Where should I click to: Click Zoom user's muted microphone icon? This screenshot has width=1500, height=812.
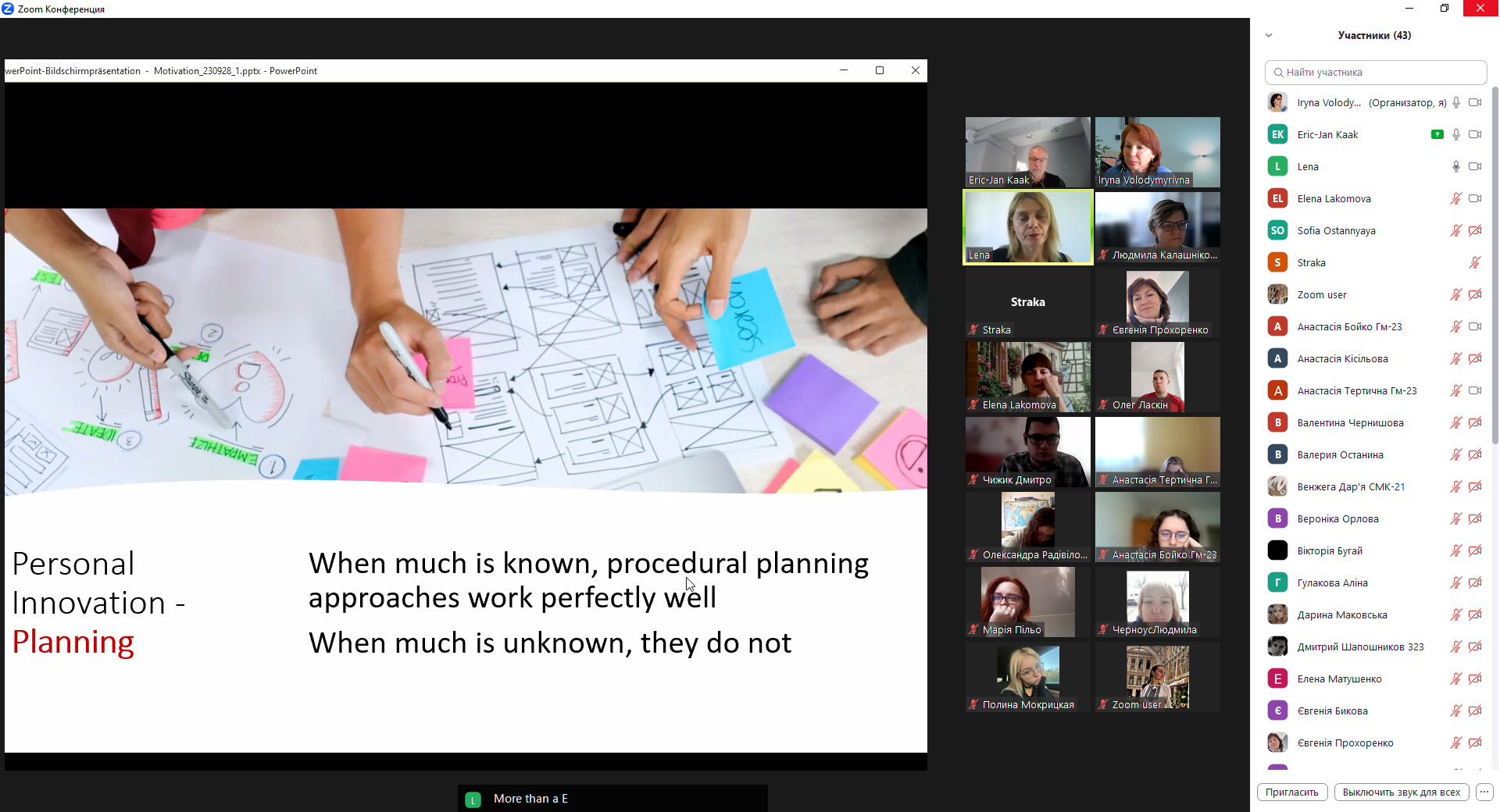[1456, 294]
